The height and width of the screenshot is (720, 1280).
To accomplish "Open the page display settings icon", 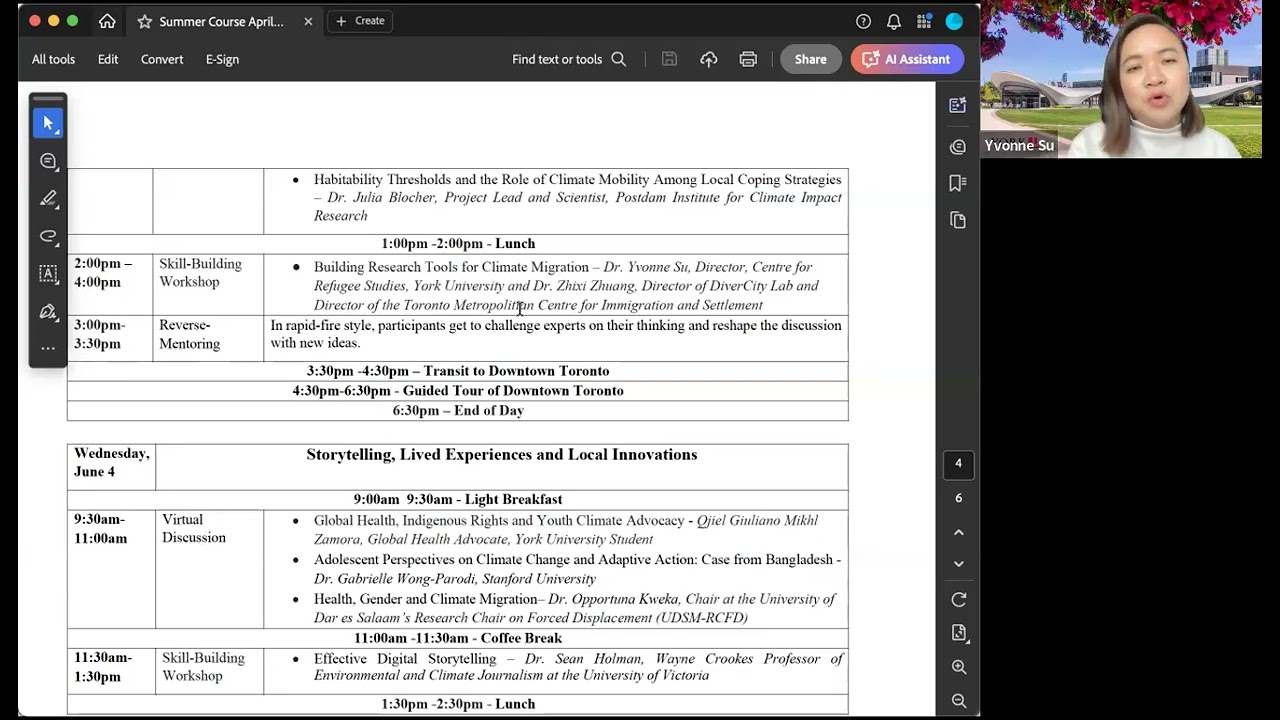I will point(958,633).
